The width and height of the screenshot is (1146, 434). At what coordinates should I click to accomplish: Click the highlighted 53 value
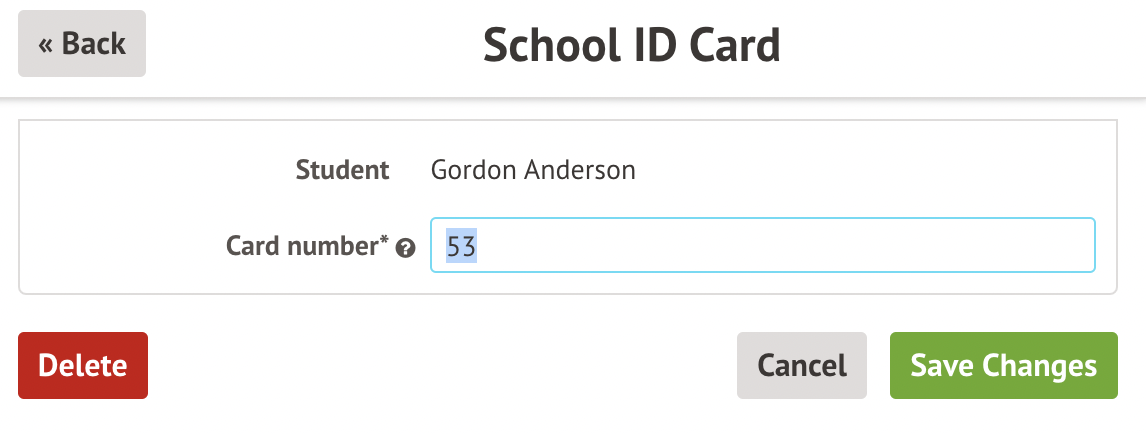point(461,246)
